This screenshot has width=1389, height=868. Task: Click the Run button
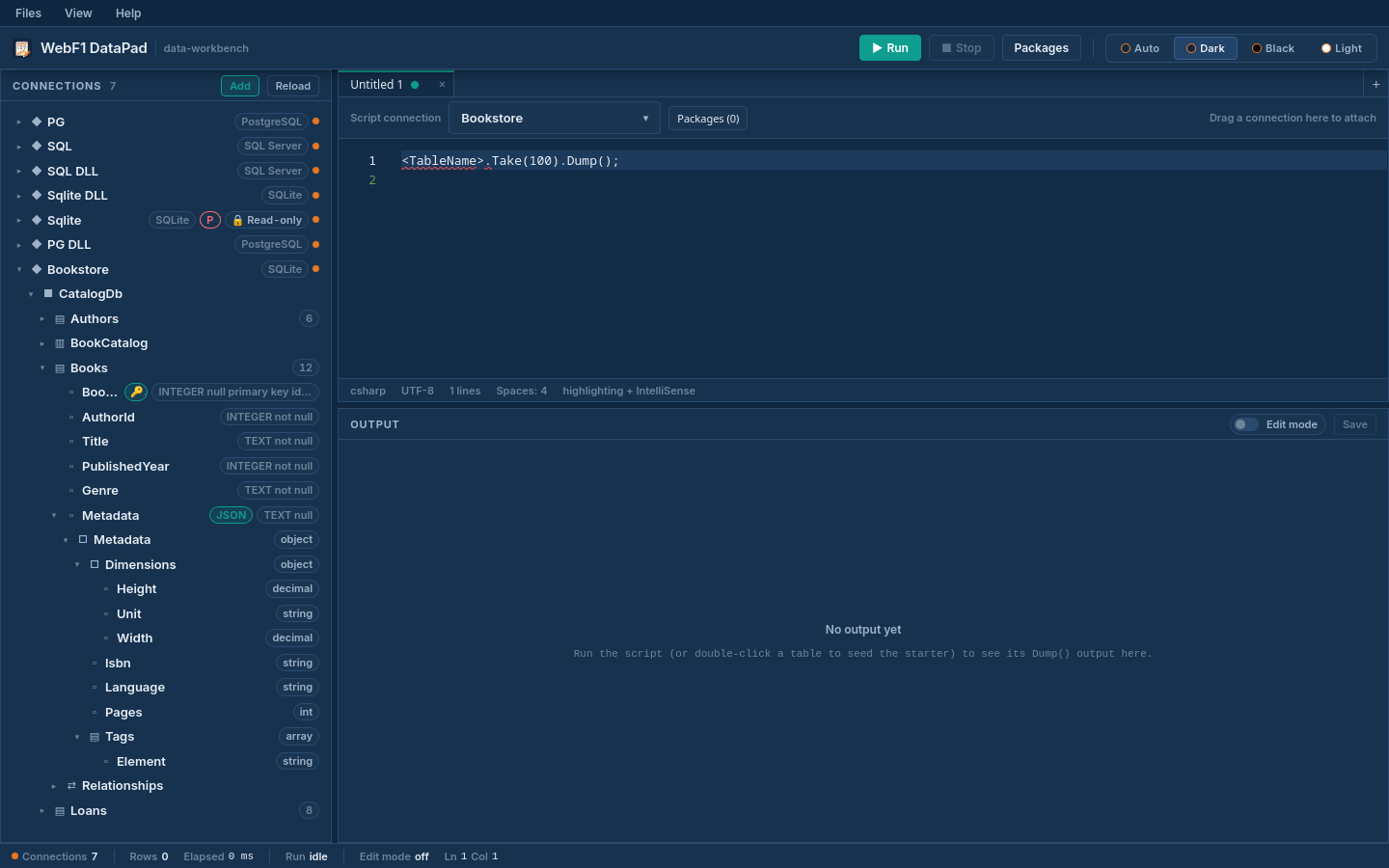(x=890, y=48)
